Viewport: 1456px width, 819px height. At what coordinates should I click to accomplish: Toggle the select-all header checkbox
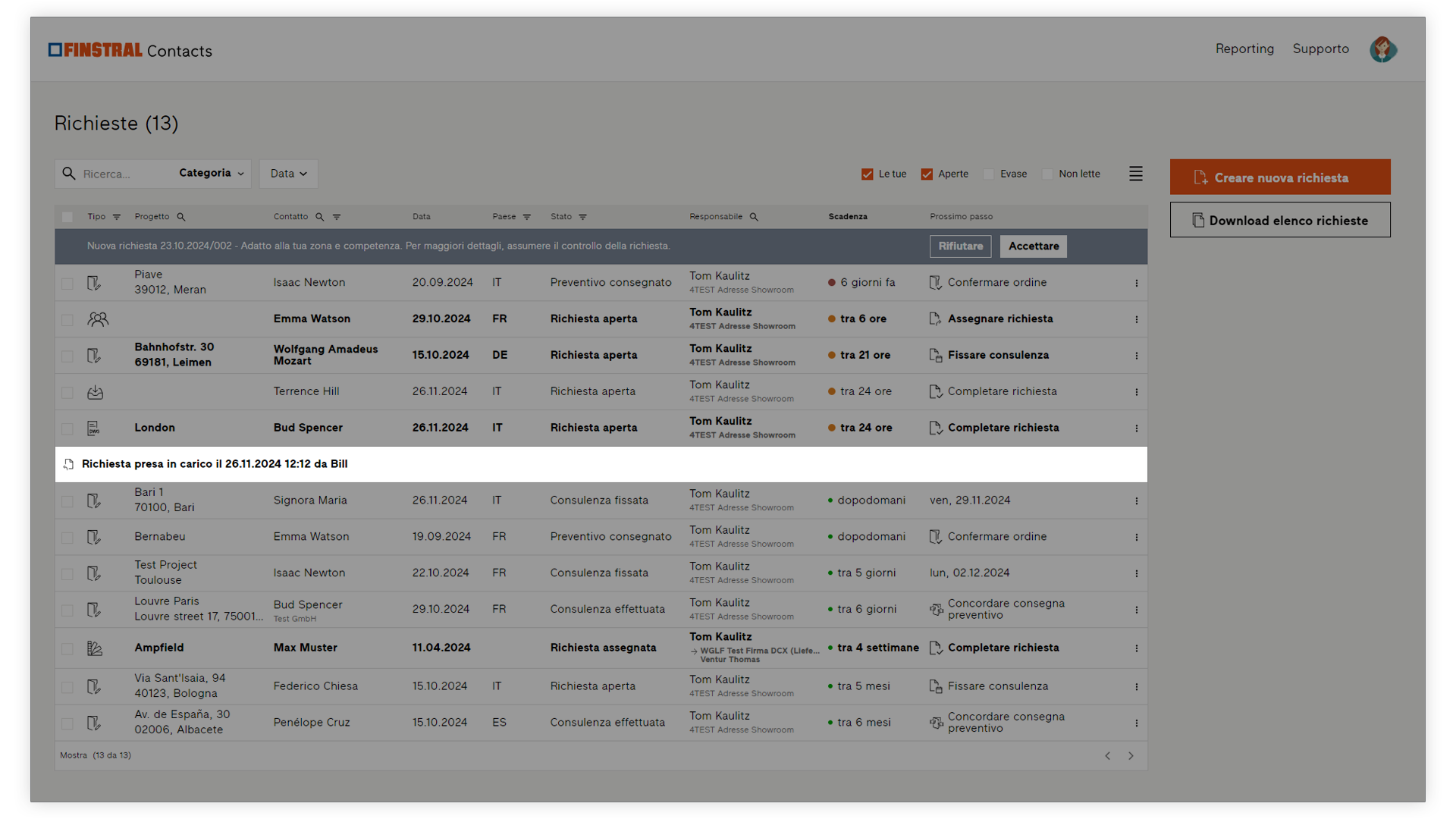[67, 217]
